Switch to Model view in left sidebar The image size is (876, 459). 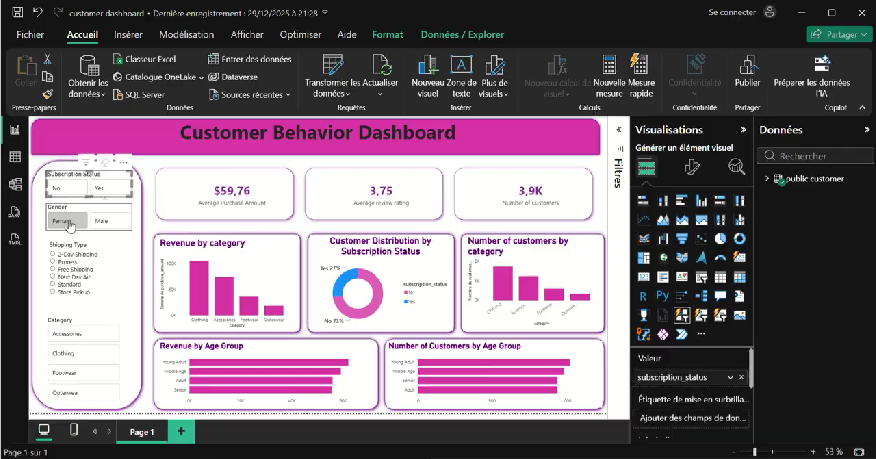pyautogui.click(x=15, y=184)
